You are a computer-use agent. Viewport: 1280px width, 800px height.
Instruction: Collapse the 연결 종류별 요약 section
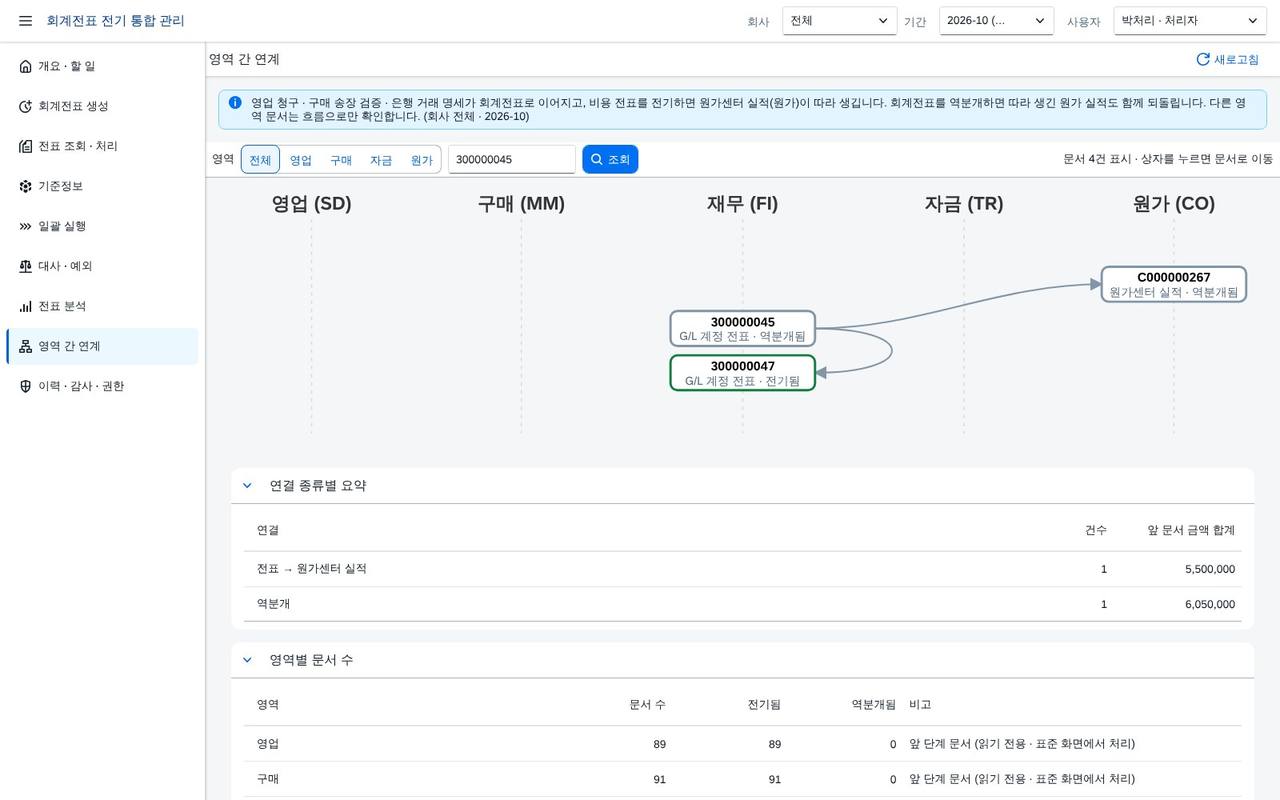248,486
